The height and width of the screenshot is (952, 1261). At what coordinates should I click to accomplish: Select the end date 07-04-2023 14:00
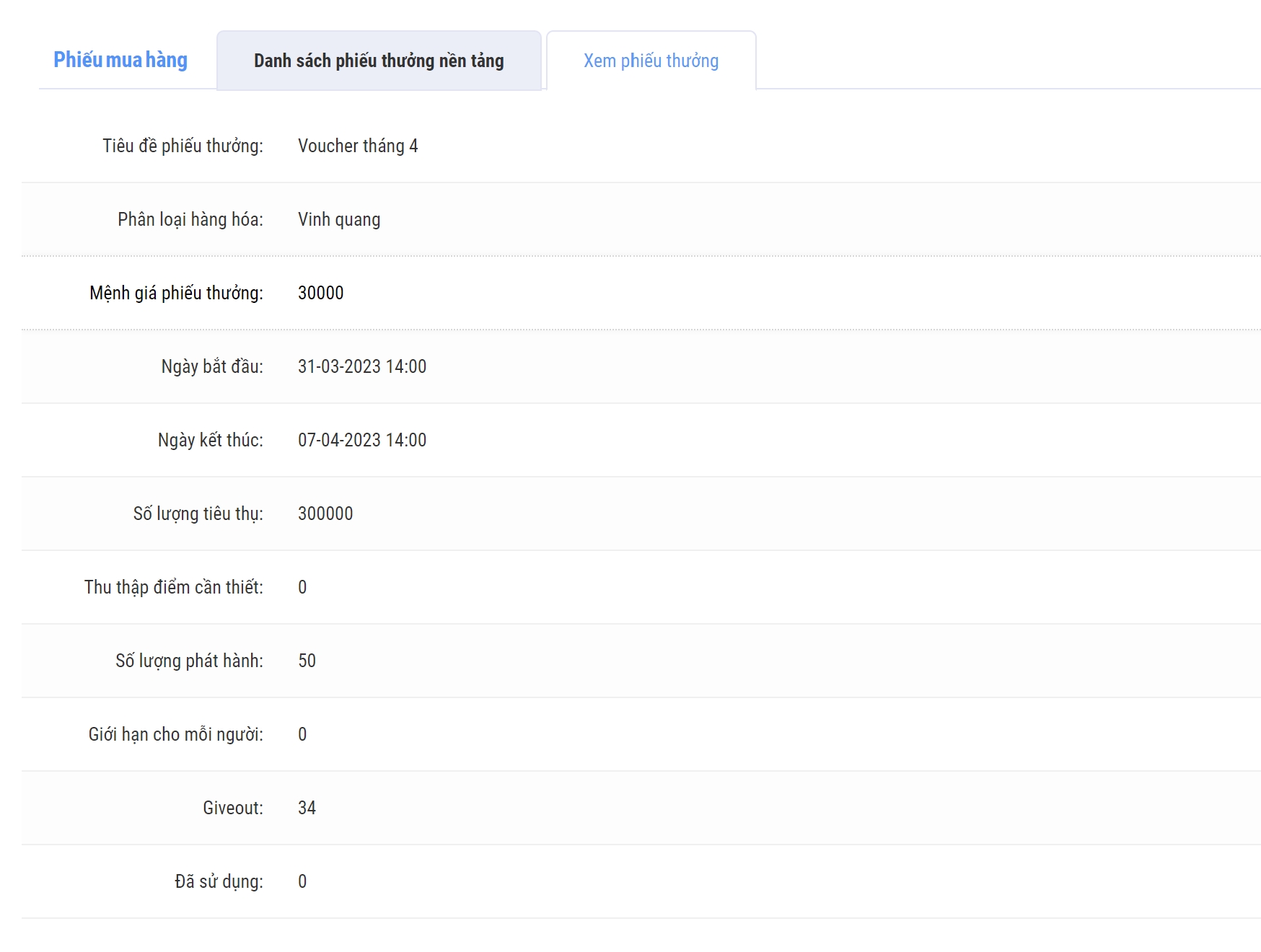[362, 440]
